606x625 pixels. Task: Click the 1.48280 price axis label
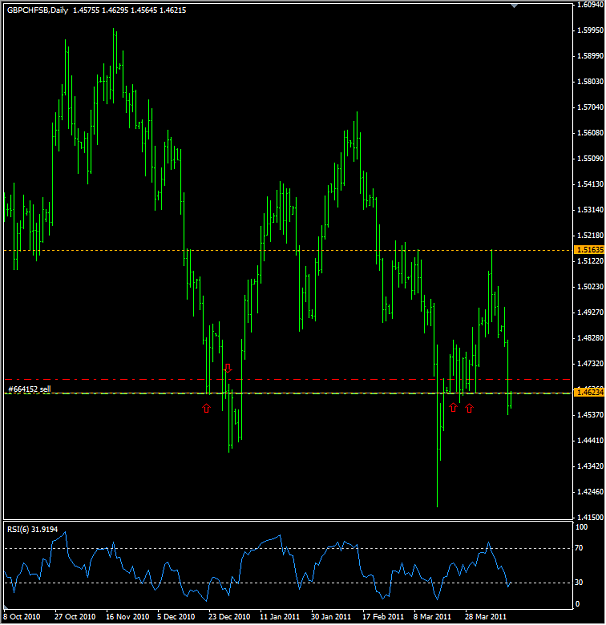tap(590, 338)
